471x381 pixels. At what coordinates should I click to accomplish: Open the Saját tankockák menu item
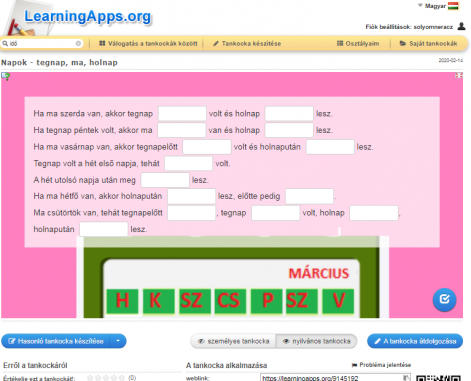coord(428,43)
